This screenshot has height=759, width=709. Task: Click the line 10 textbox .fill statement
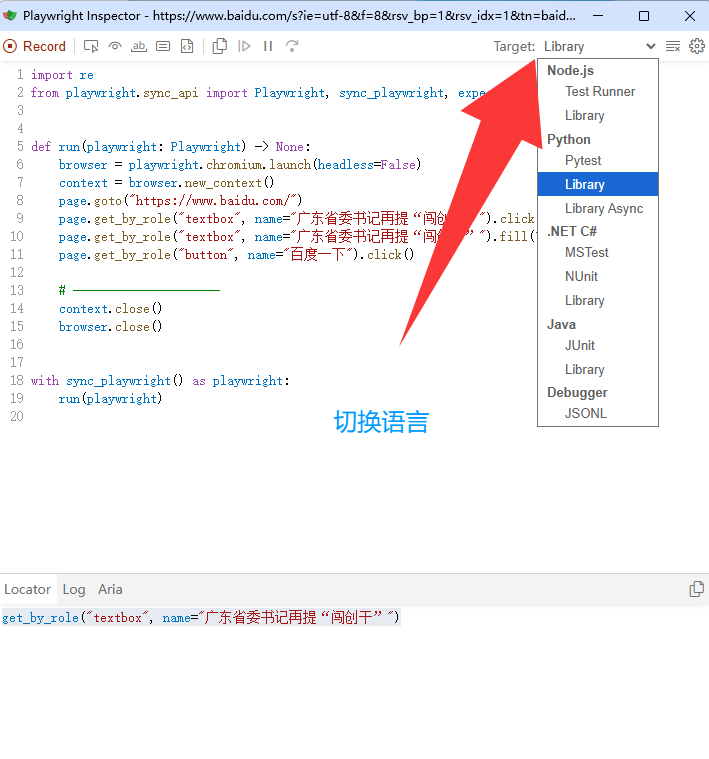[297, 237]
